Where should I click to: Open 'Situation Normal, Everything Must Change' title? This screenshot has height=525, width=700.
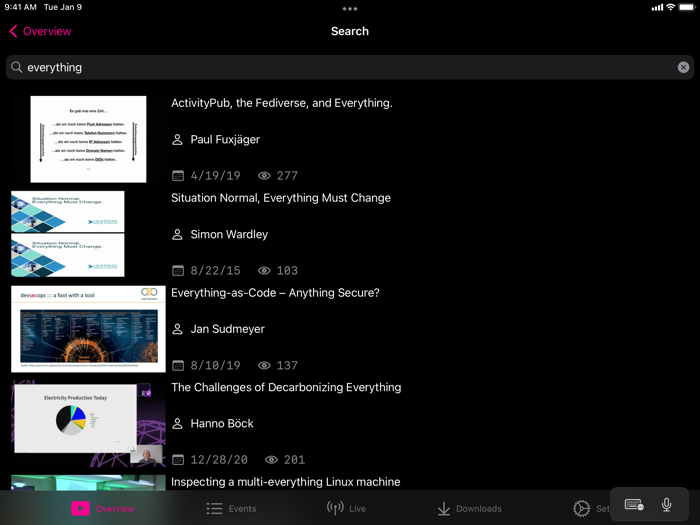pos(281,198)
